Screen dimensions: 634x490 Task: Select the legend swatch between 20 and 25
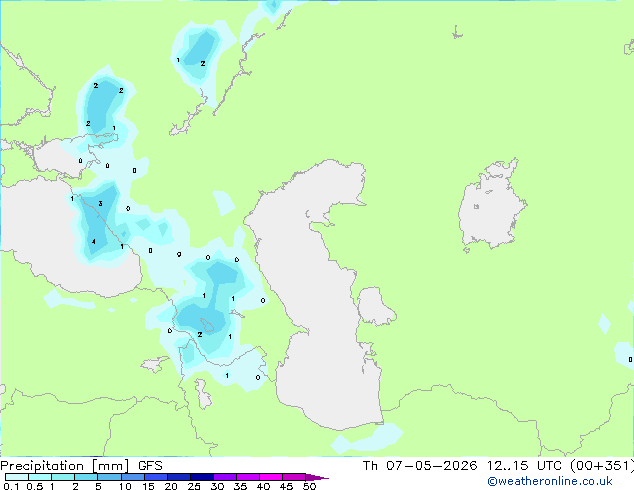pyautogui.click(x=179, y=477)
